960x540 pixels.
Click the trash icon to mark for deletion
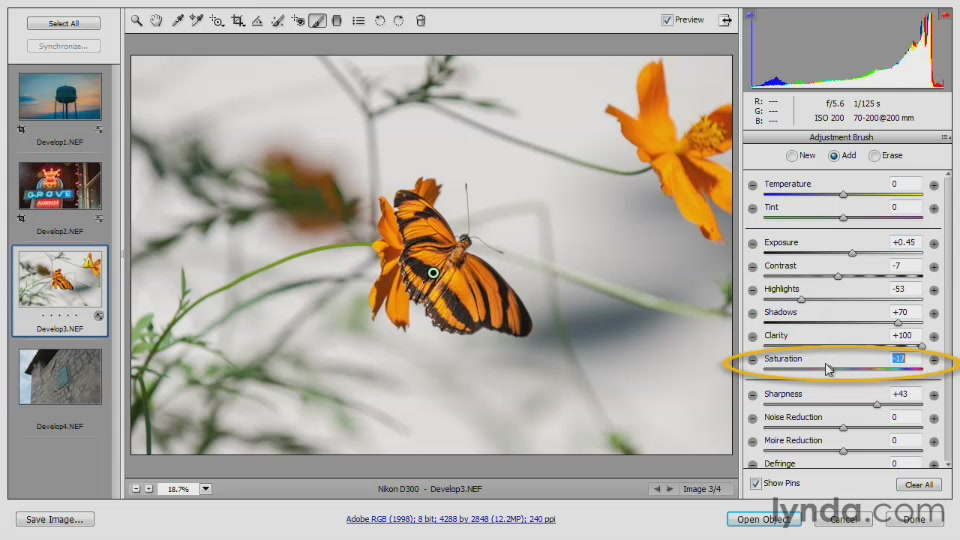coord(420,20)
